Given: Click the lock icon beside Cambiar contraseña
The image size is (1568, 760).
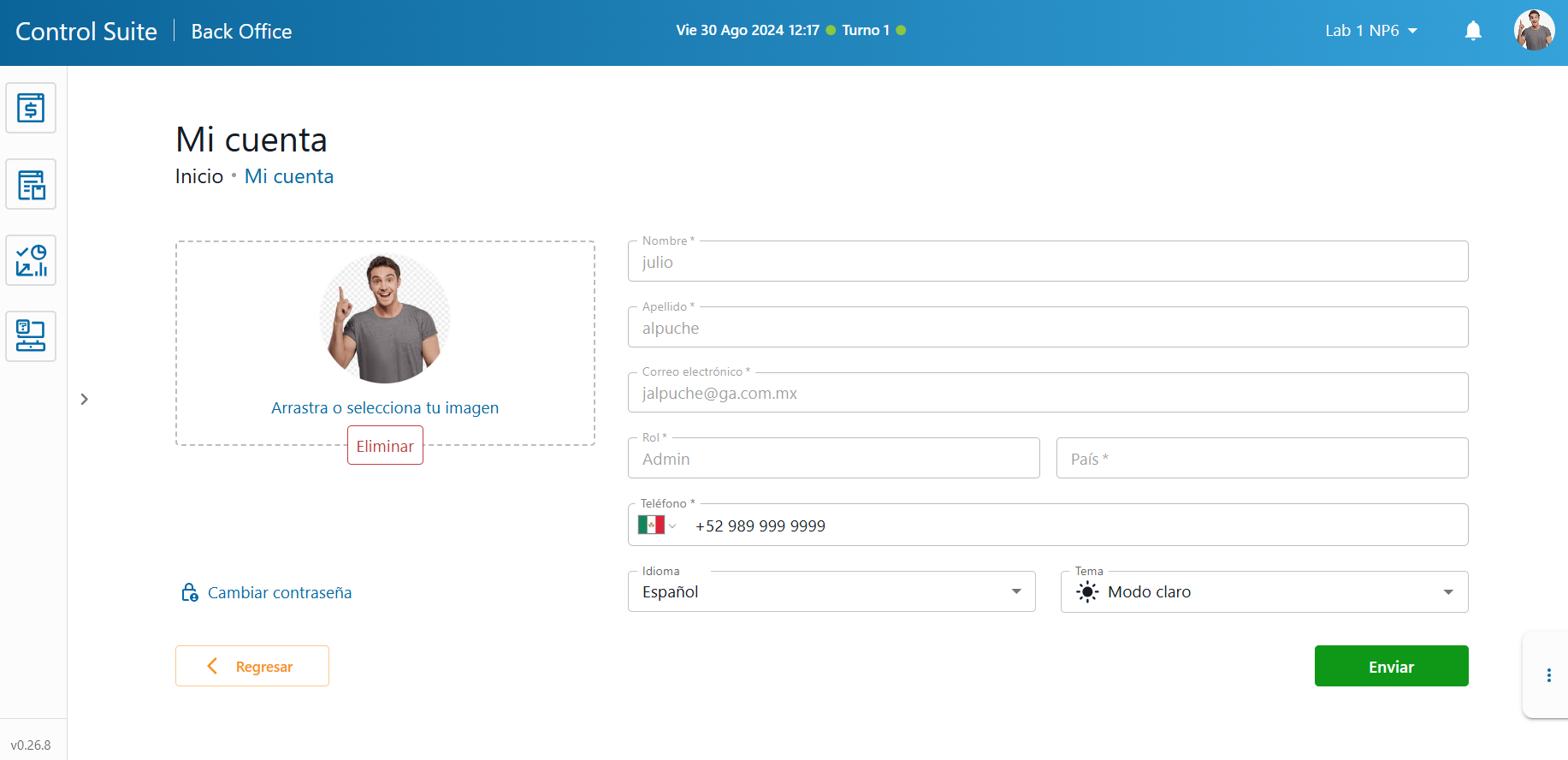Looking at the screenshot, I should click(189, 592).
